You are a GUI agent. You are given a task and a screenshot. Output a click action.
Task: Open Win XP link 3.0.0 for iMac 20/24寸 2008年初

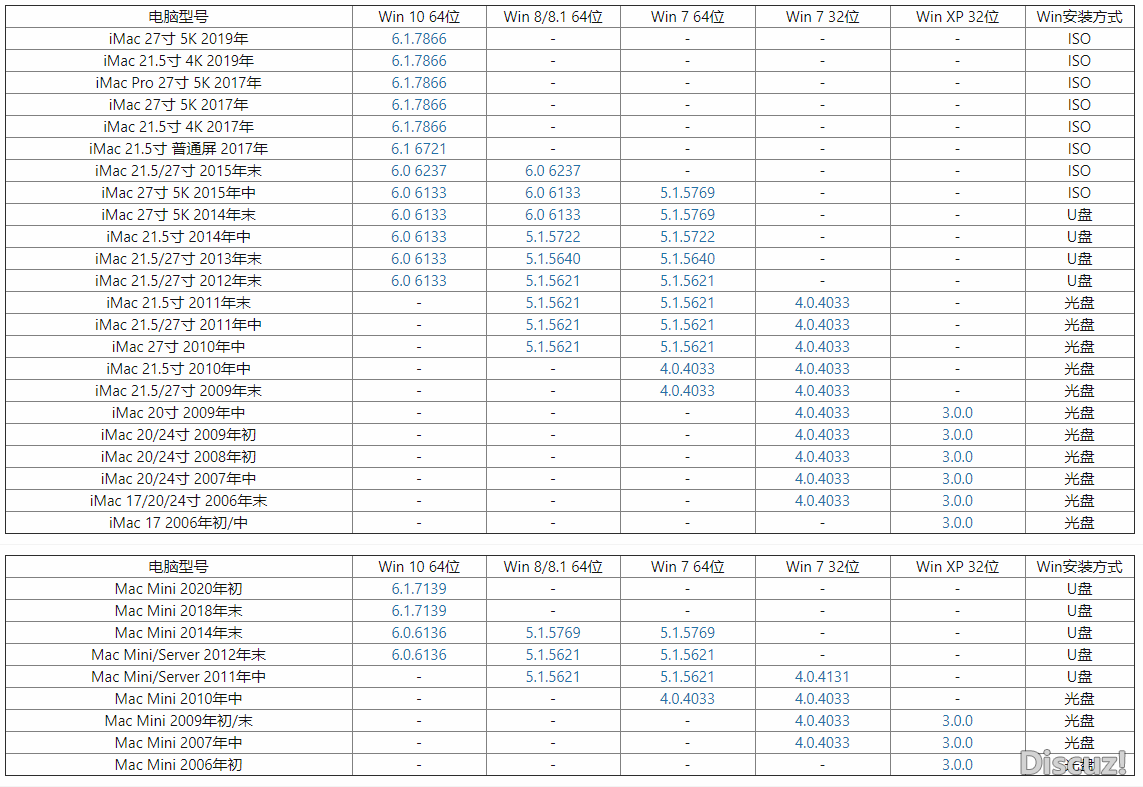pos(957,456)
